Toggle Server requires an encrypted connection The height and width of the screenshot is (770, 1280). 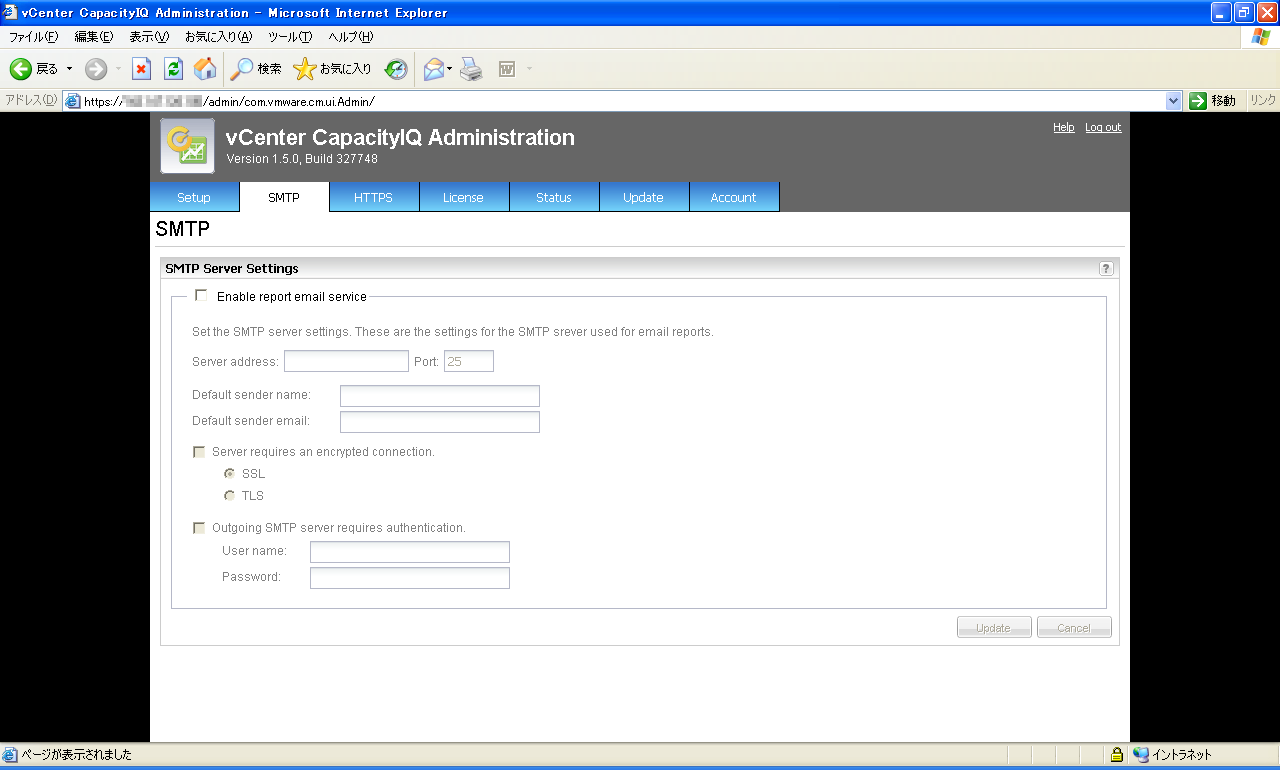click(x=199, y=452)
